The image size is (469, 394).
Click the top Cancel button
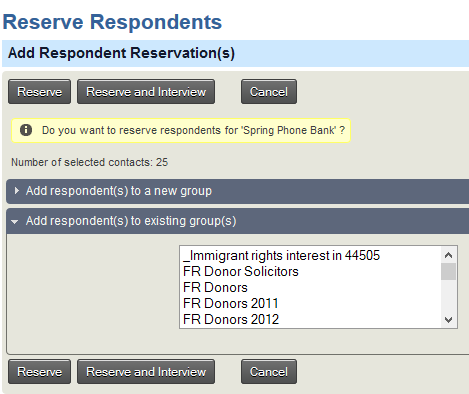269,92
